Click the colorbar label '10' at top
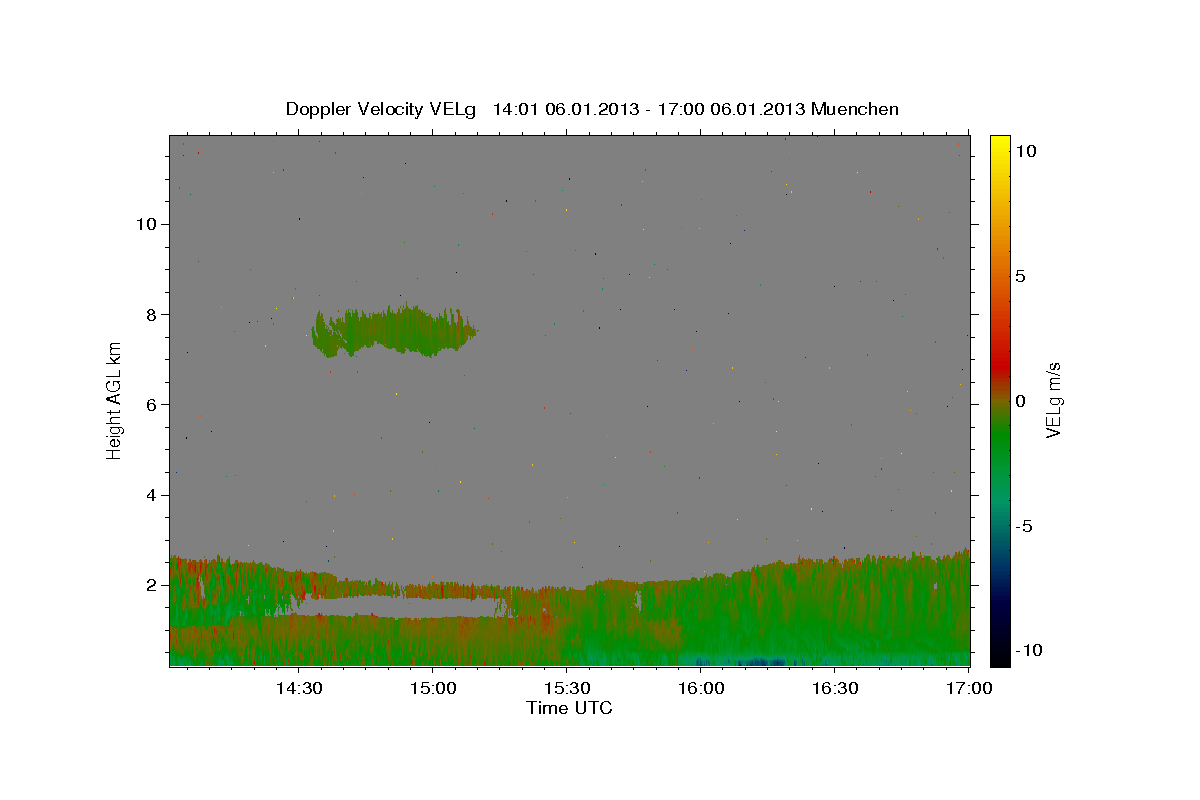 1025,151
